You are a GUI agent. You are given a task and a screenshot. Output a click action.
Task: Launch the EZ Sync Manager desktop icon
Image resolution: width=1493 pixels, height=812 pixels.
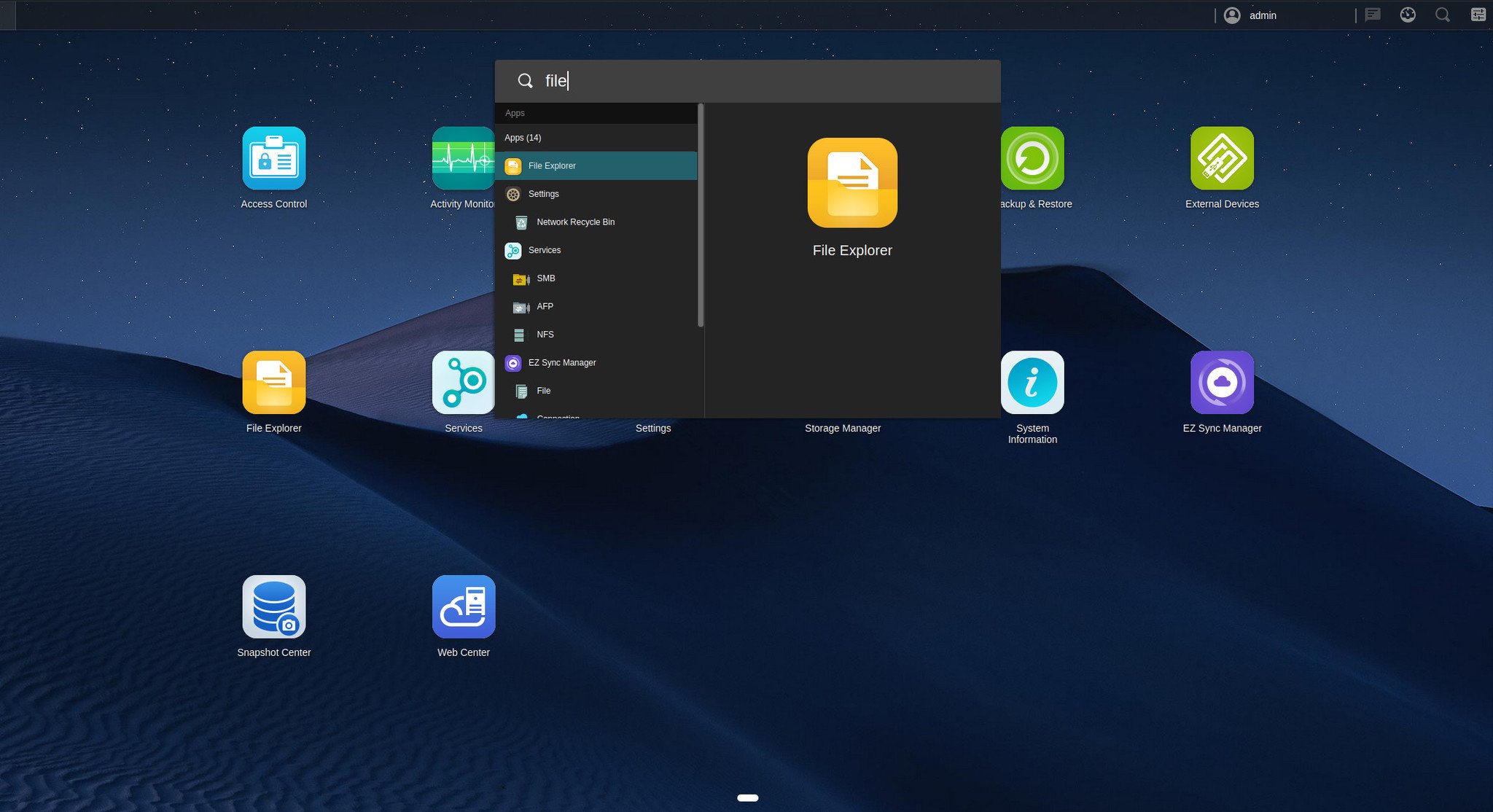pyautogui.click(x=1222, y=383)
